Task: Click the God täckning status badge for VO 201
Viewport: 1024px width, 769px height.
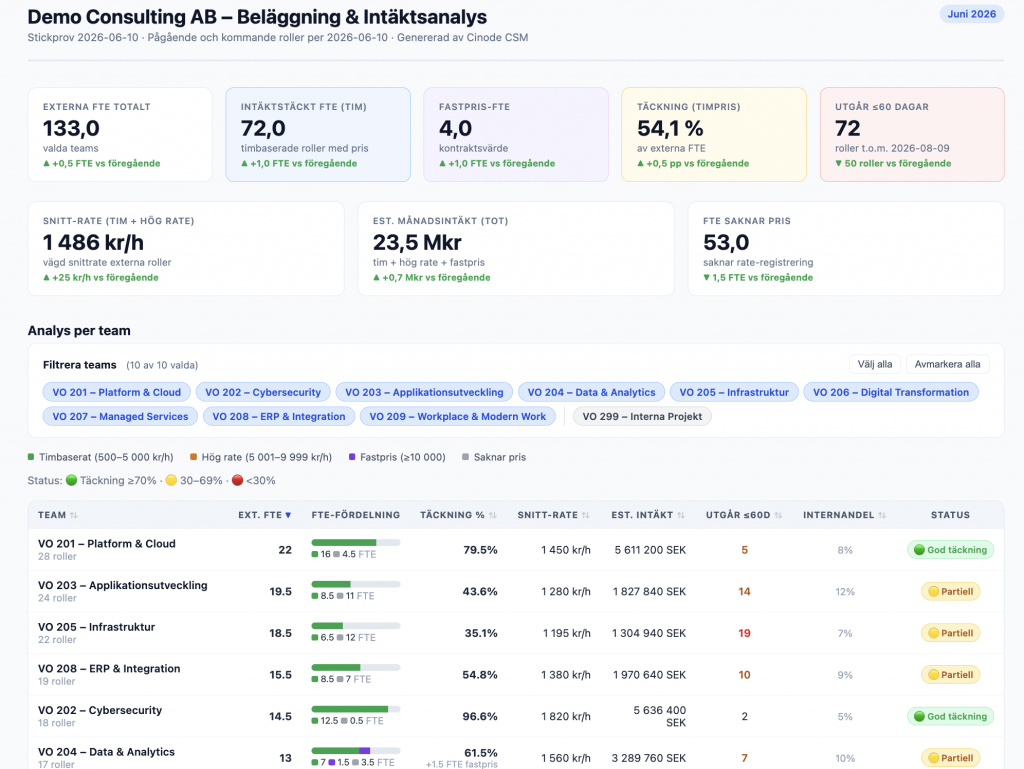Action: point(950,550)
